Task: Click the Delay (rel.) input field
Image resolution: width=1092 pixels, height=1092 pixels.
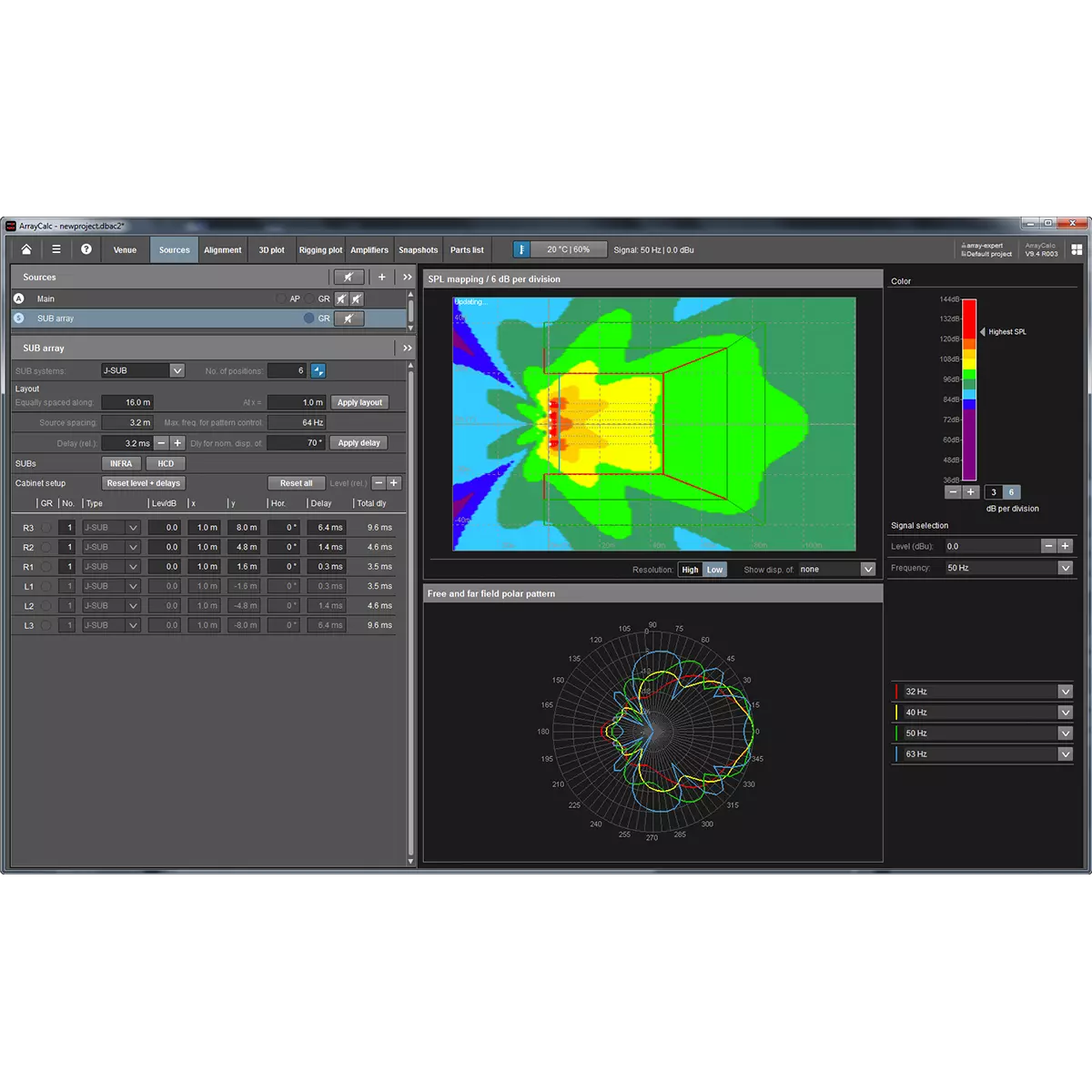Action: coord(126,443)
